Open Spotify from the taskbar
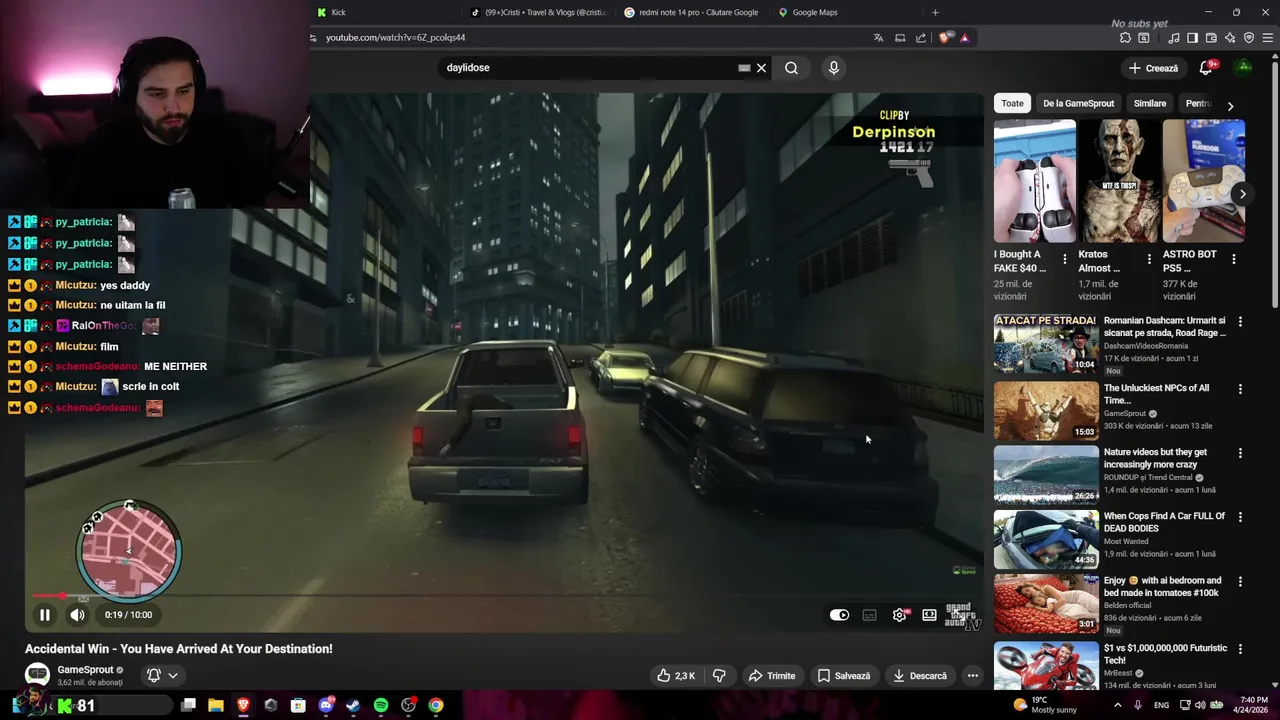The image size is (1280, 720). [x=381, y=706]
